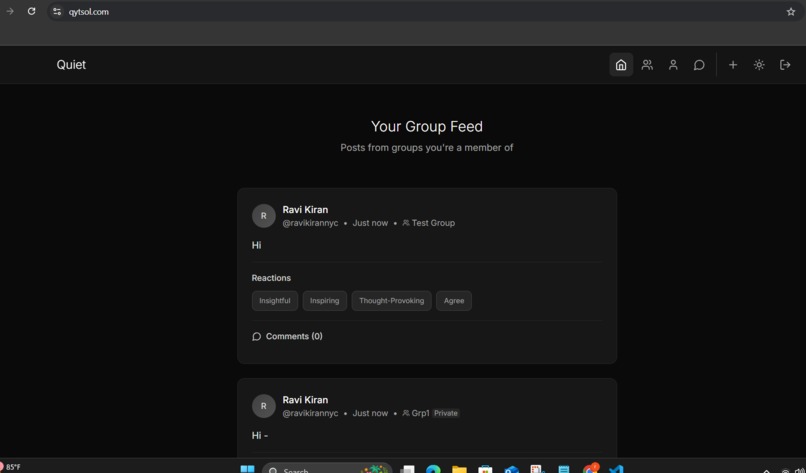The height and width of the screenshot is (473, 806).
Task: Open site information icon beside the URL
Action: click(x=57, y=11)
